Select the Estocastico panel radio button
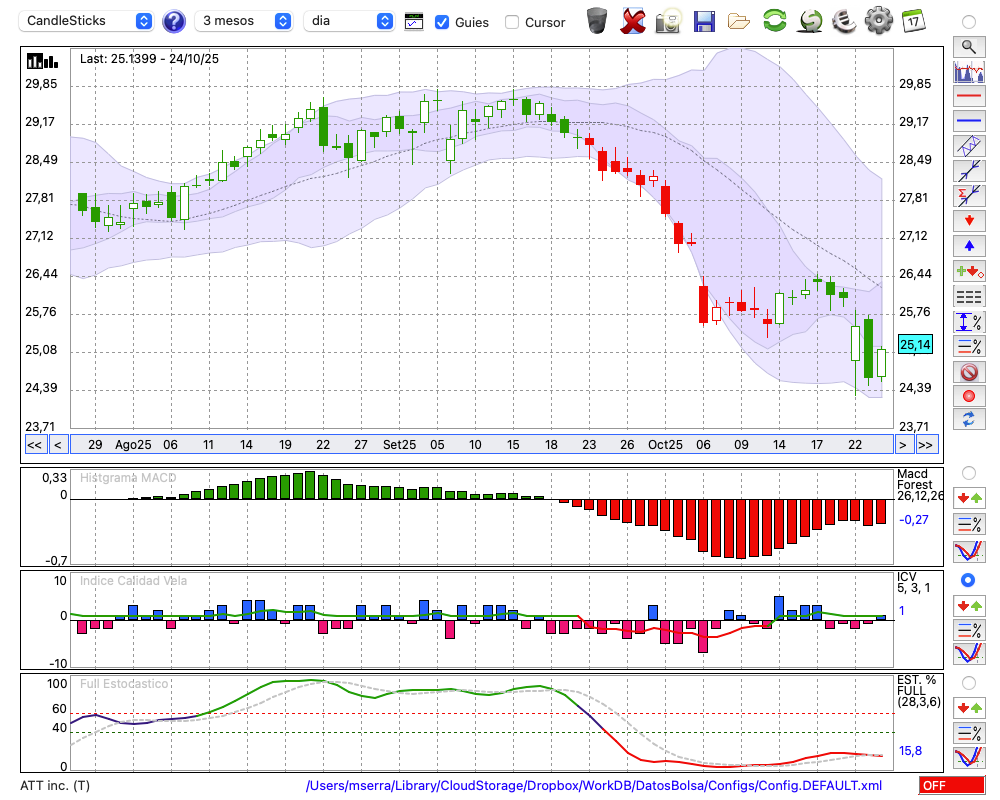This screenshot has width=1000, height=800. [x=969, y=683]
